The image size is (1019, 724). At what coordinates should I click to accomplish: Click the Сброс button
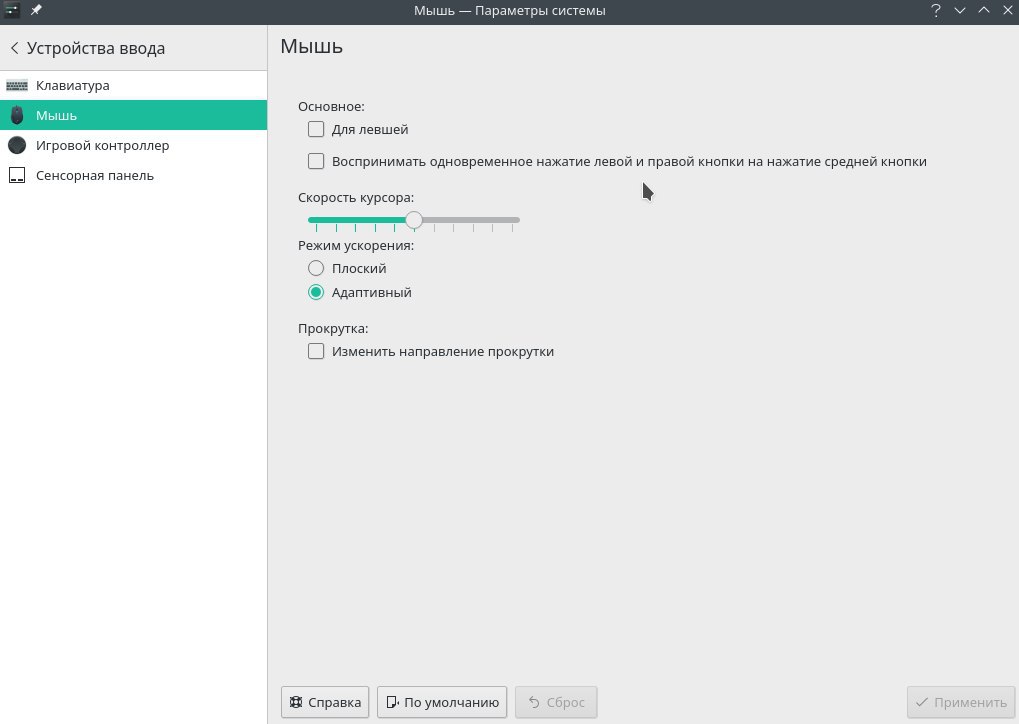click(x=556, y=702)
